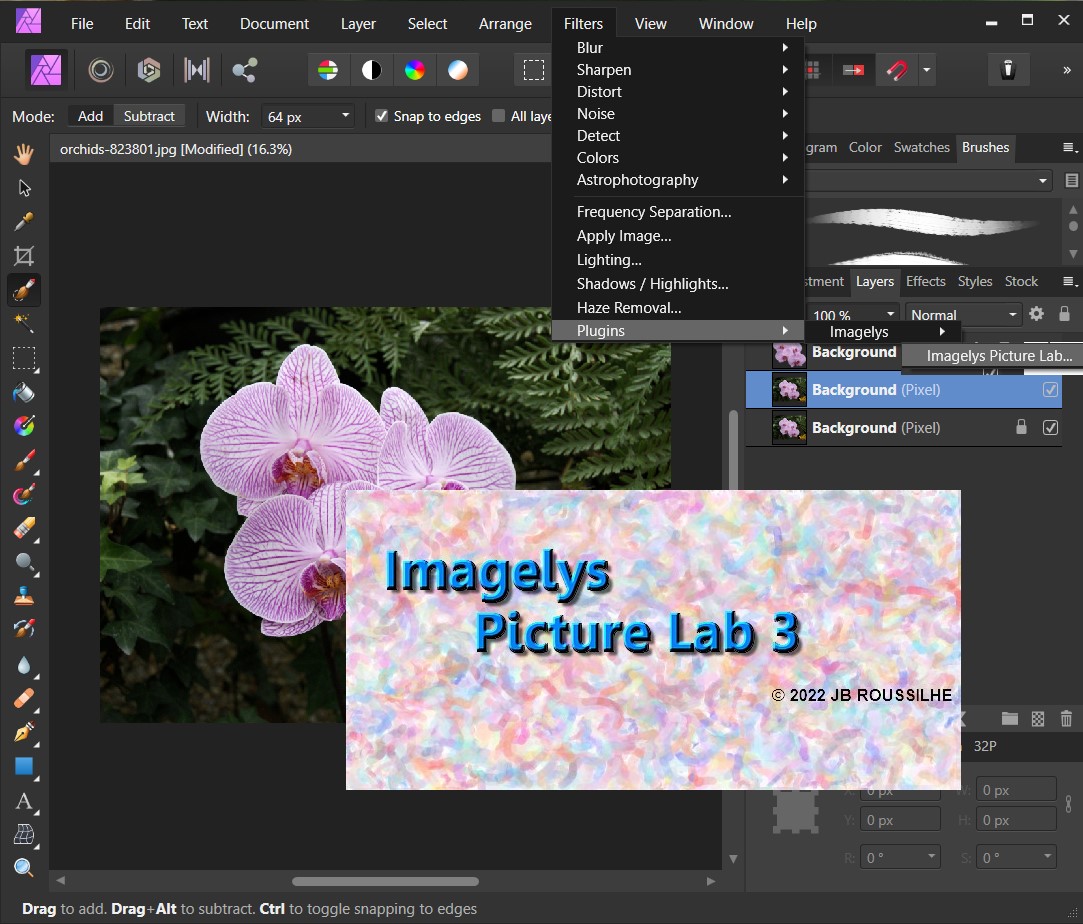Viewport: 1083px width, 924px height.
Task: Switch to the Effects tab
Action: click(926, 281)
